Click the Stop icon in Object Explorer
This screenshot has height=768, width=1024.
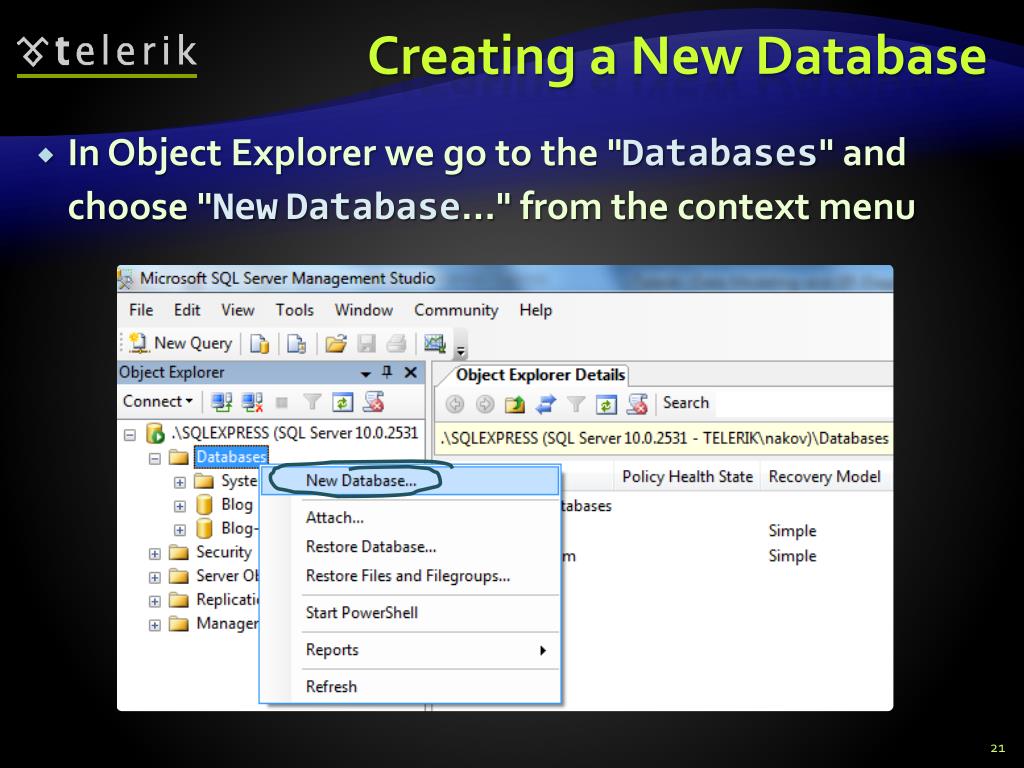tap(282, 402)
